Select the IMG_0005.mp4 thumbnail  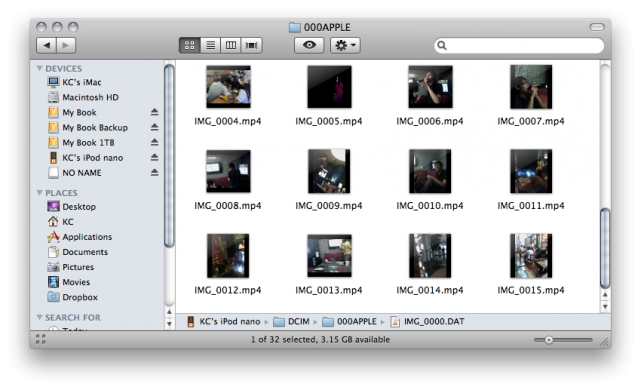pyautogui.click(x=329, y=87)
